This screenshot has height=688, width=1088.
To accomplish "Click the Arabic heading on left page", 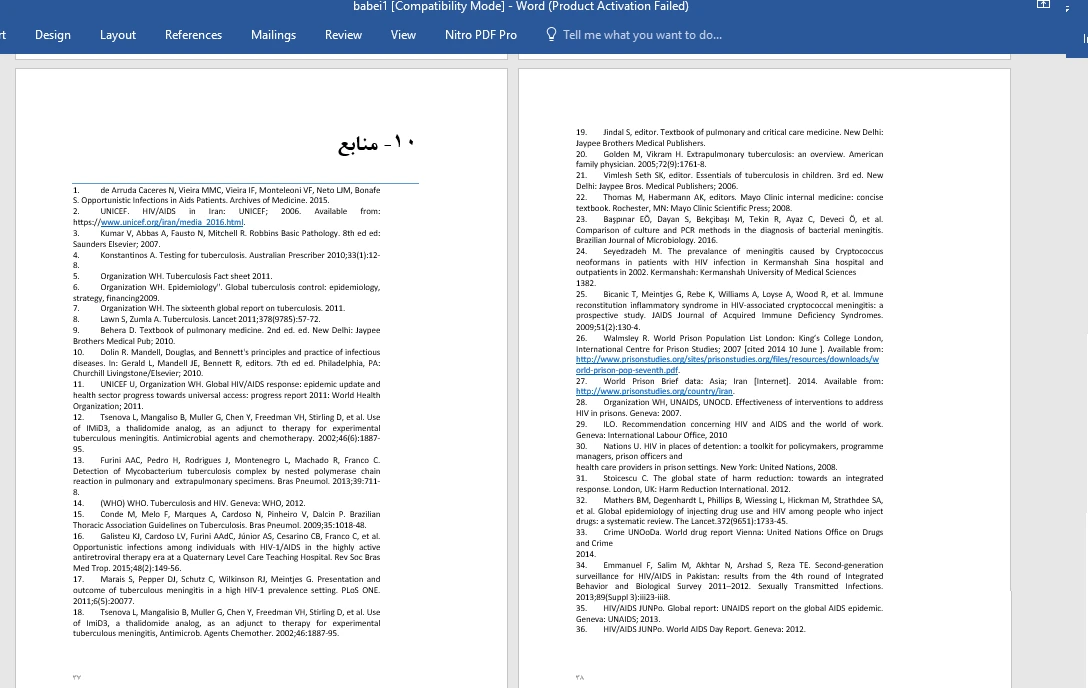I will (x=375, y=144).
